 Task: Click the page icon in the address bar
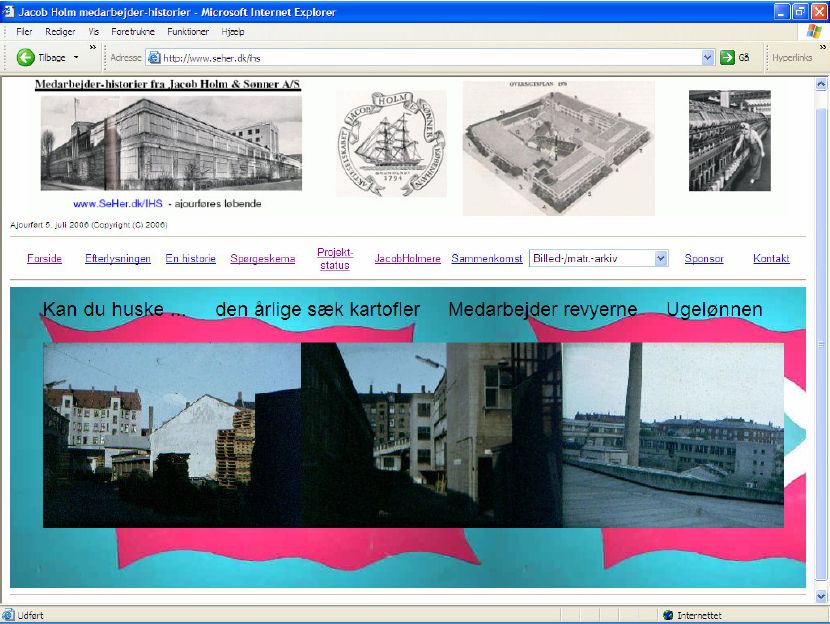tap(154, 58)
